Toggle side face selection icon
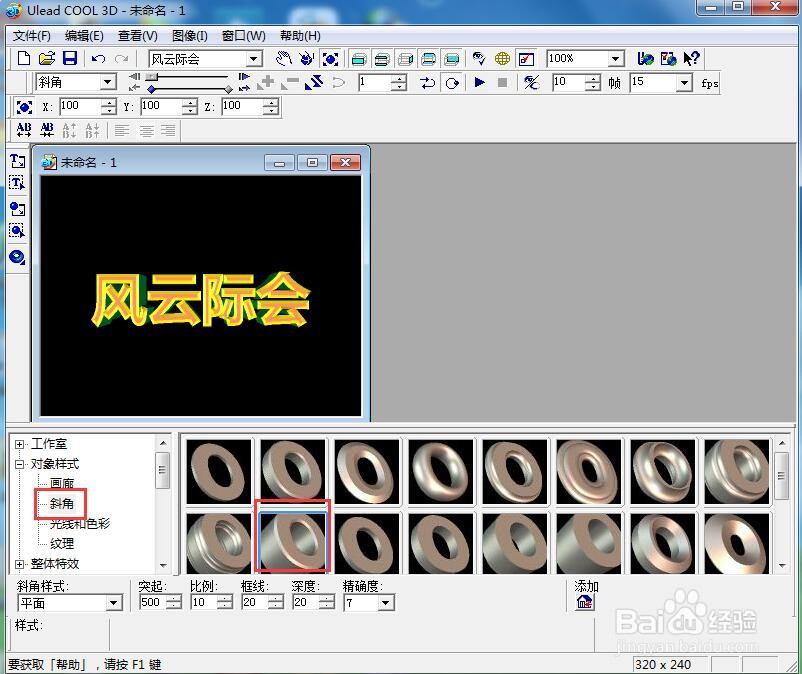The width and height of the screenshot is (802, 674). (405, 59)
